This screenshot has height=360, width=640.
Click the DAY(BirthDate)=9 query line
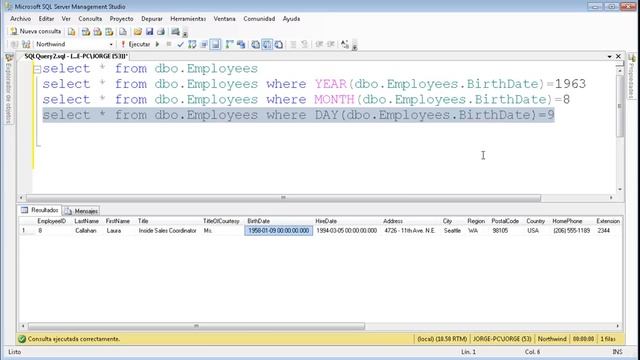[x=298, y=115]
